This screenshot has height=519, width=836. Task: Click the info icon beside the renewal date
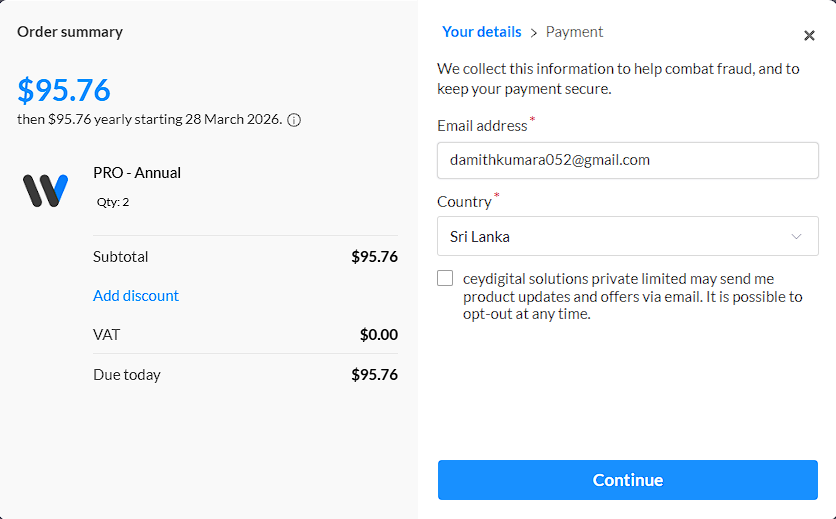(x=294, y=120)
